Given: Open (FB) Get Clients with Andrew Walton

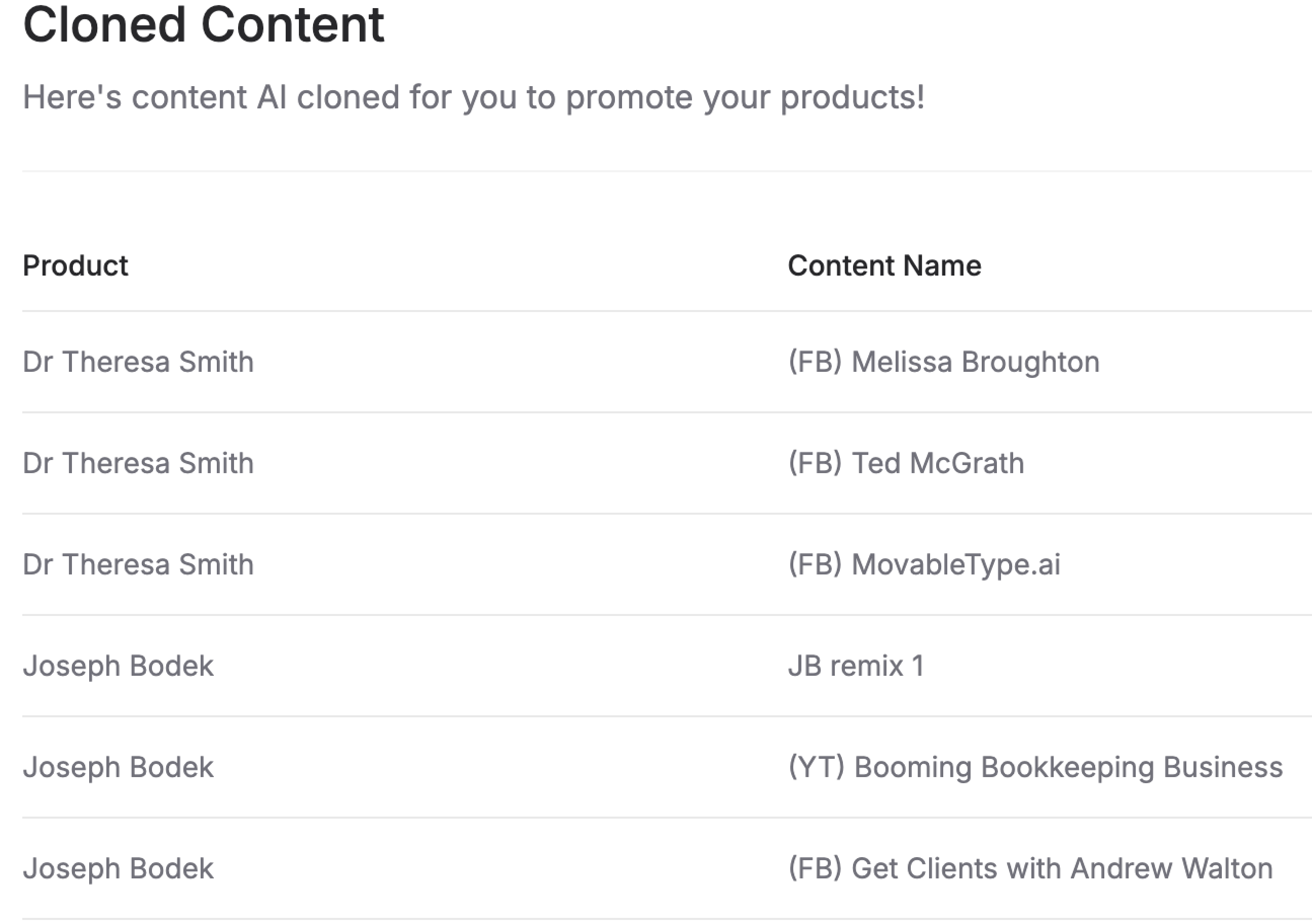Looking at the screenshot, I should (x=1030, y=869).
